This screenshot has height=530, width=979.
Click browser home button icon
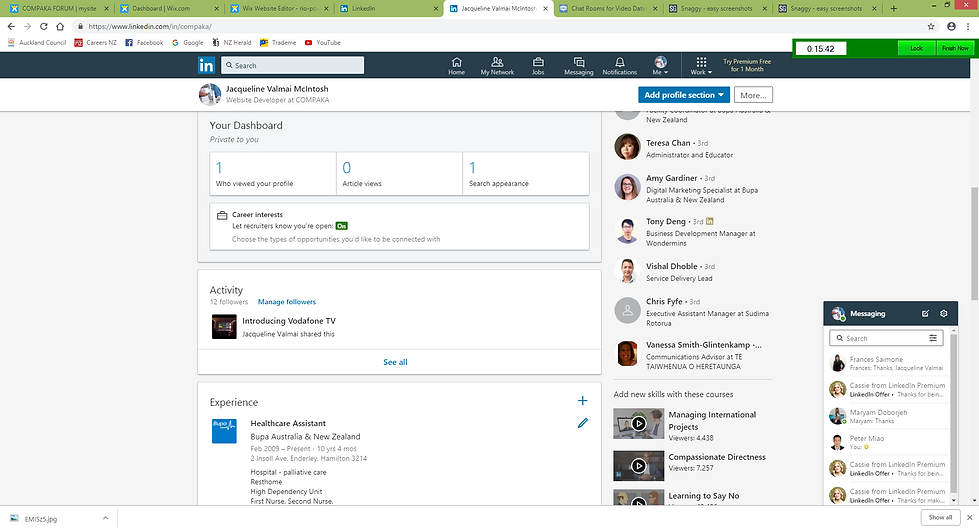point(60,26)
